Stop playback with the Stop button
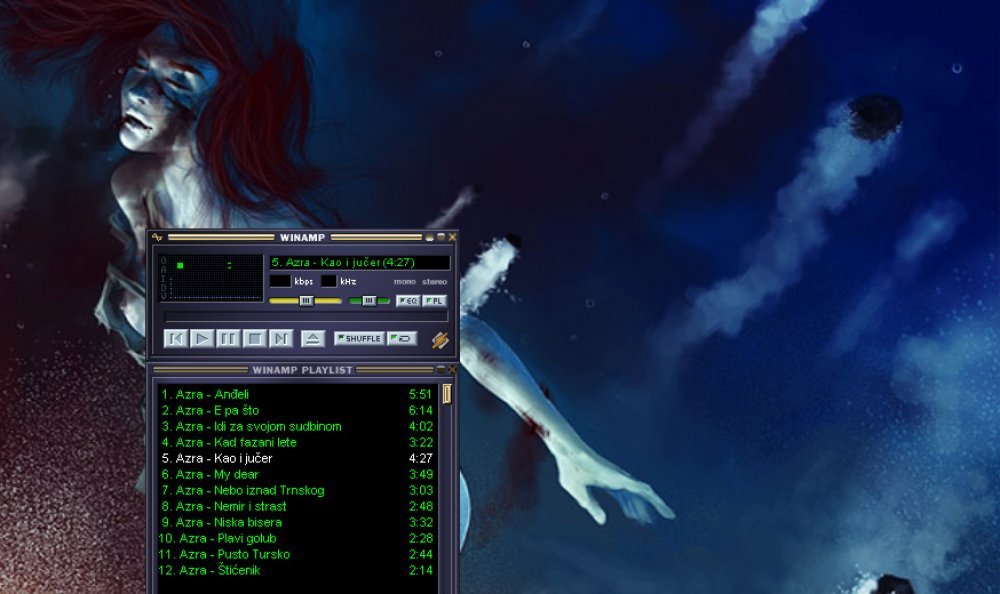1000x594 pixels. [254, 338]
